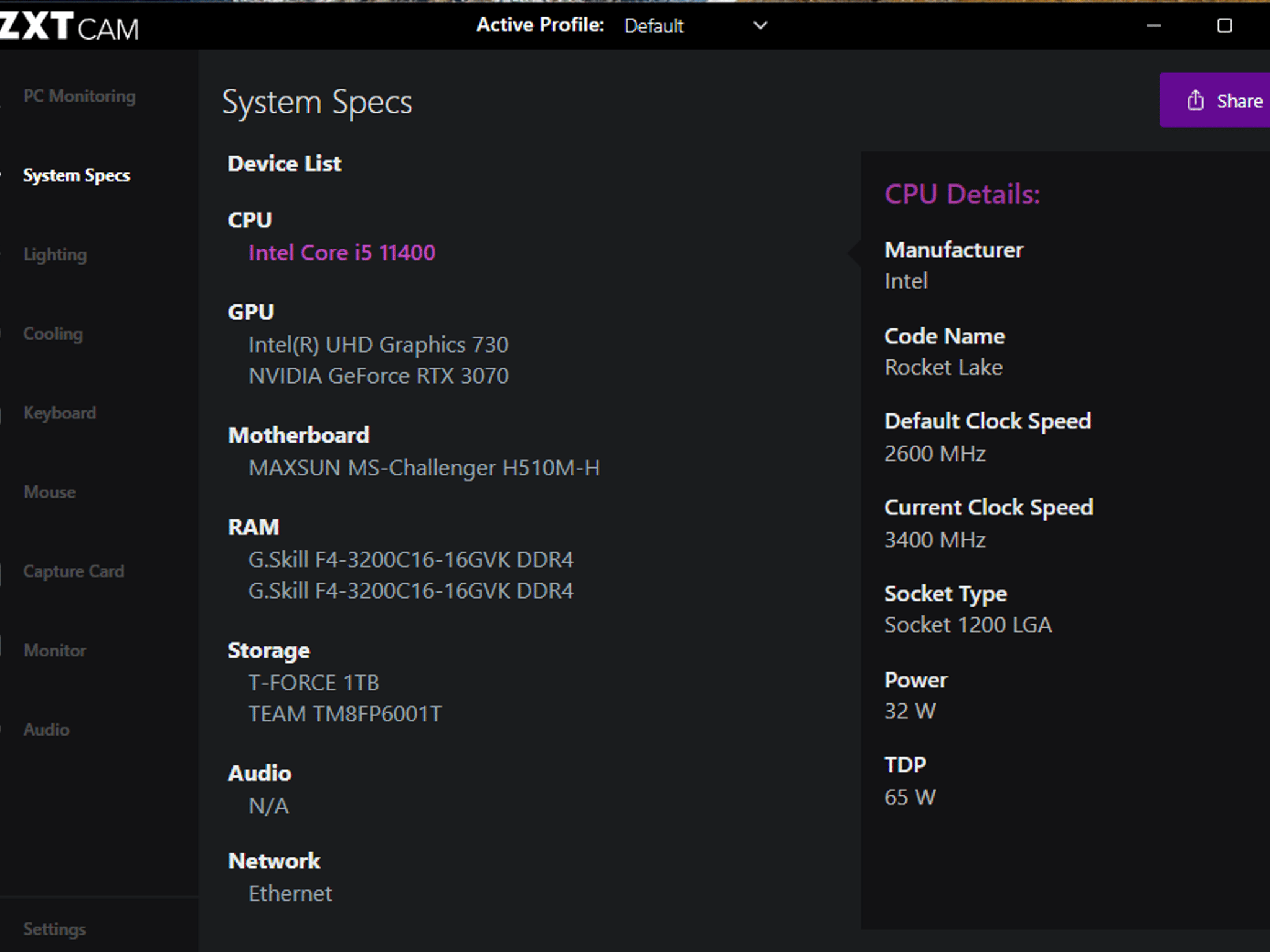1270x952 pixels.
Task: Select the N/A audio entry
Action: click(269, 806)
